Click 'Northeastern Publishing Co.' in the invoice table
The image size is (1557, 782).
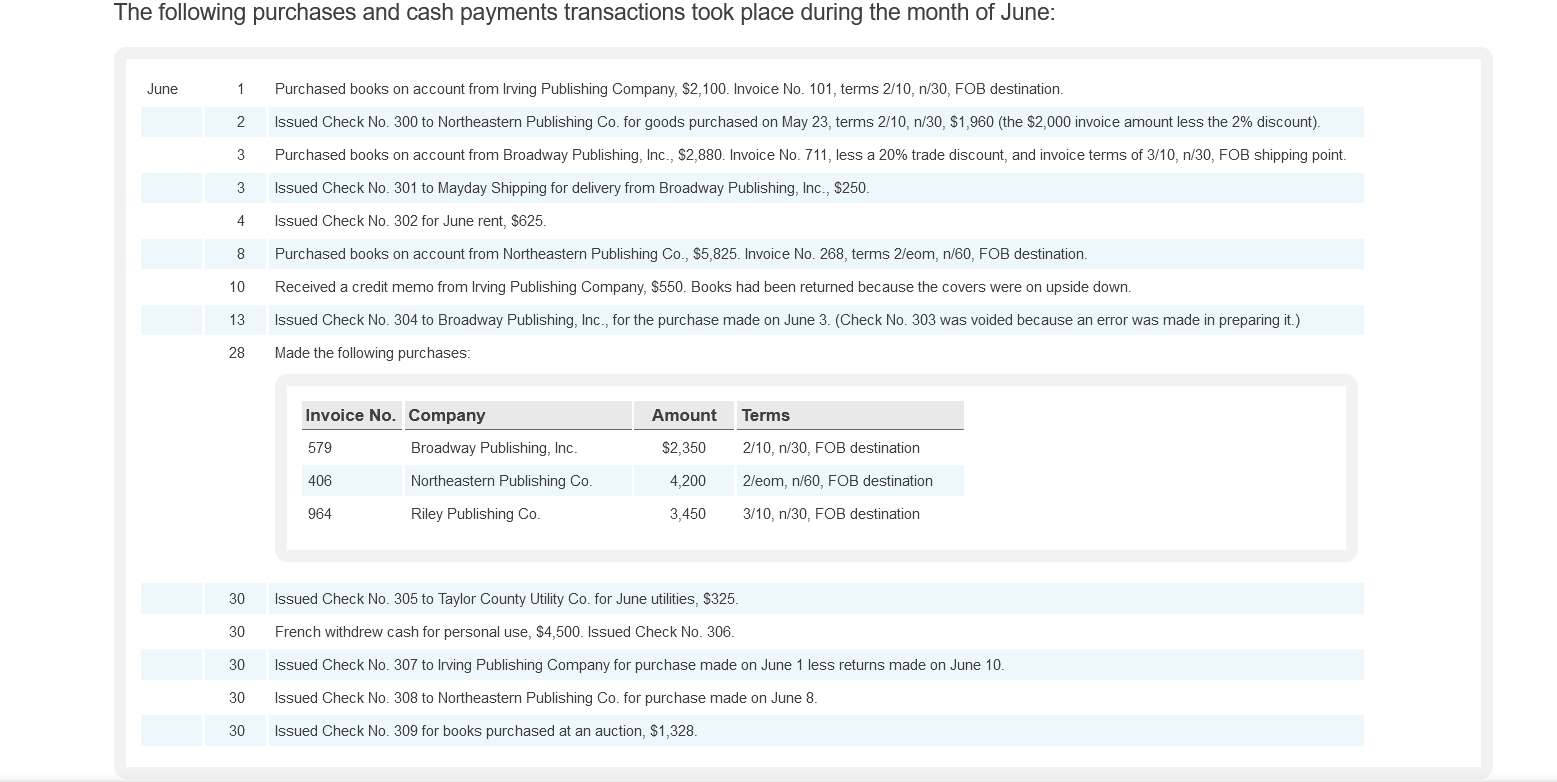(x=501, y=481)
